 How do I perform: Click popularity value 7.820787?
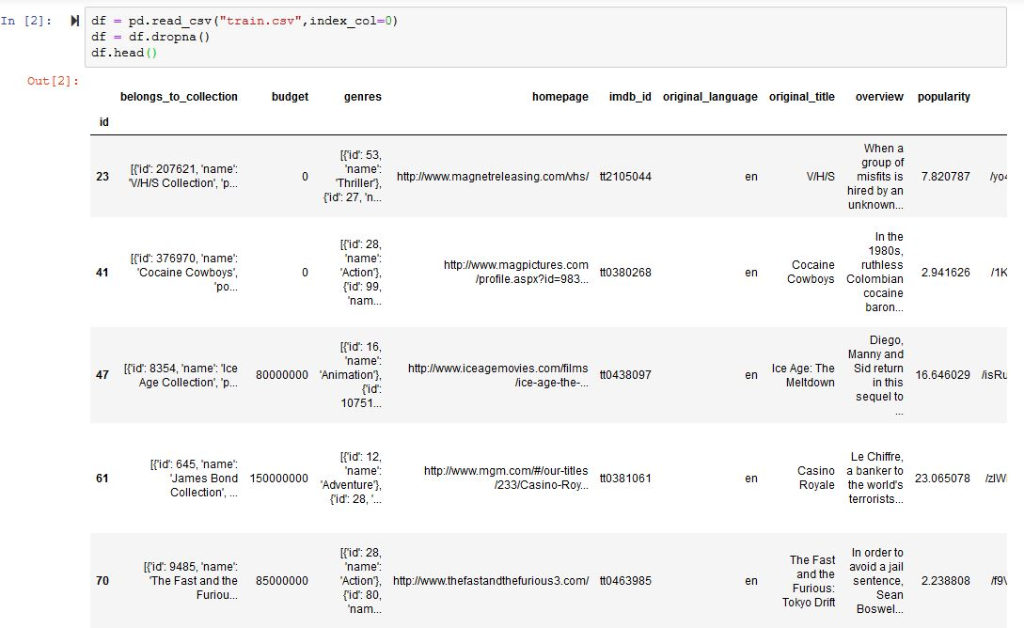click(x=946, y=176)
